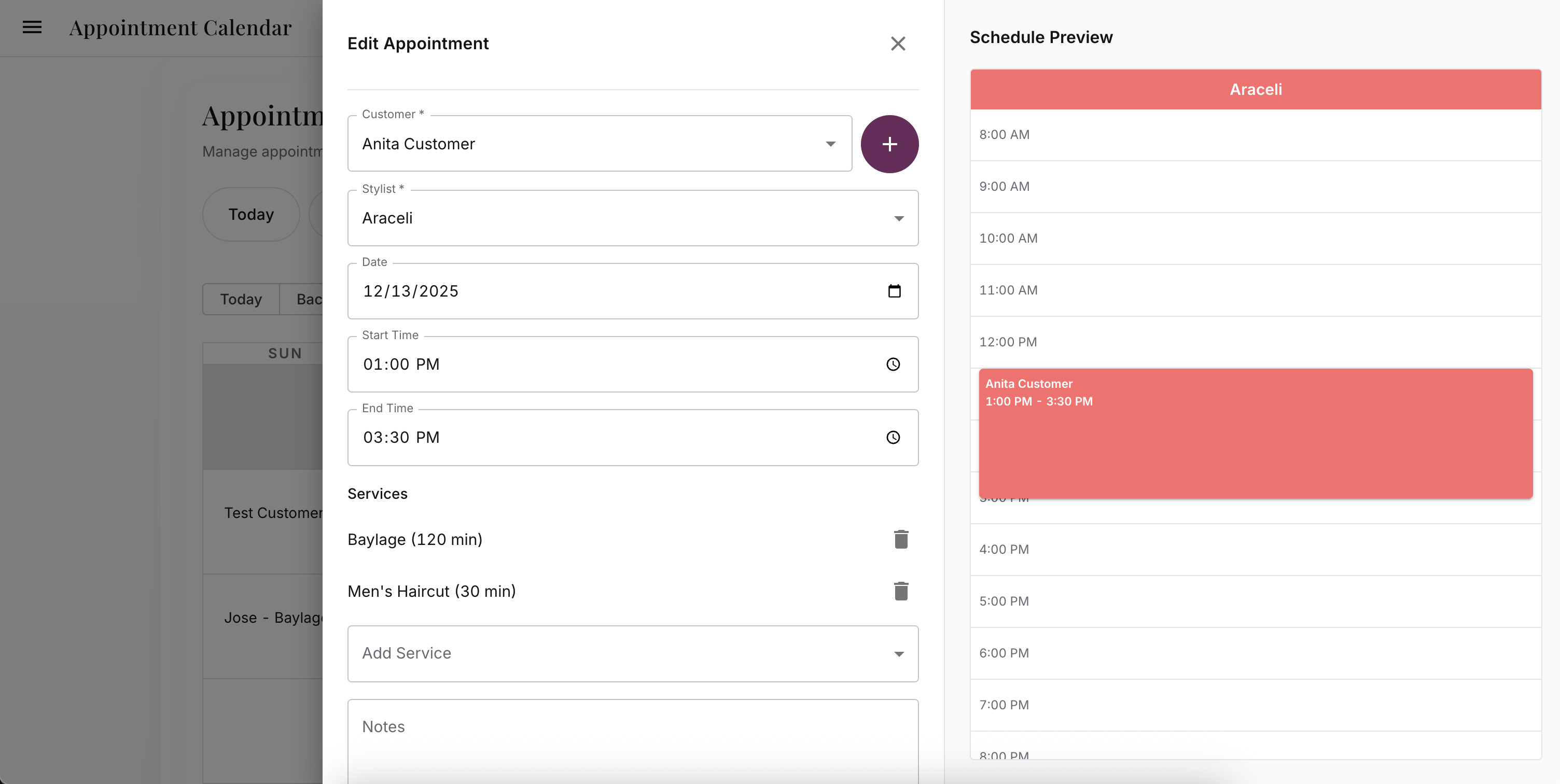The height and width of the screenshot is (784, 1560).
Task: Select the Araceli header in Schedule Preview
Action: tap(1256, 89)
